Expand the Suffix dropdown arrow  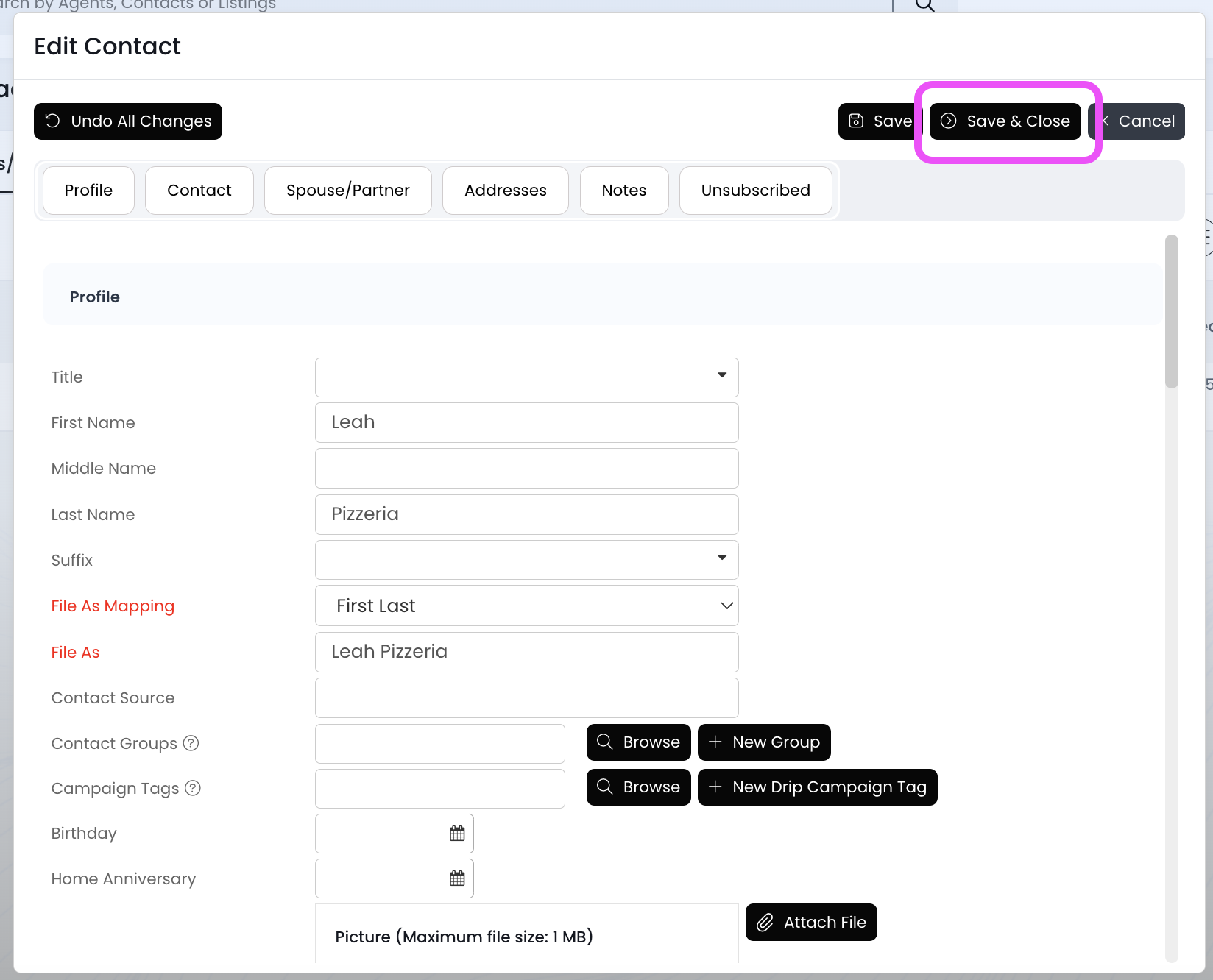click(x=722, y=559)
